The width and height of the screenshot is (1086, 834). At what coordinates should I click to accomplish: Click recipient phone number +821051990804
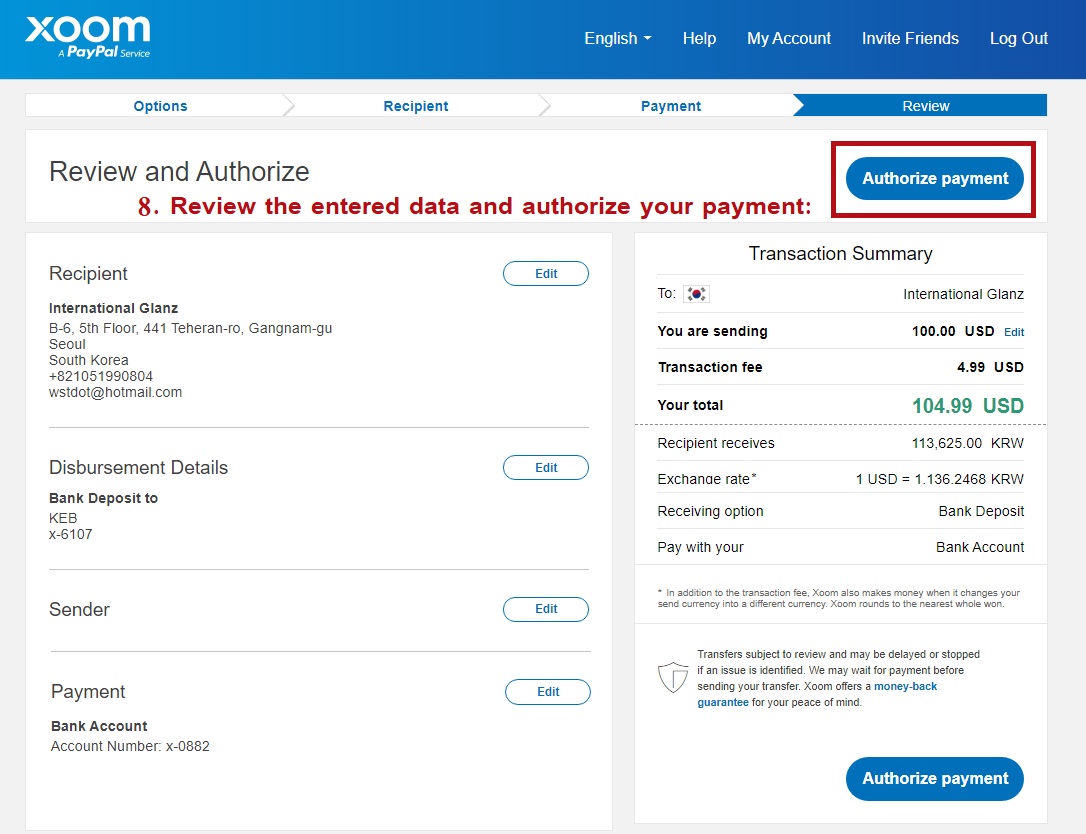[101, 376]
